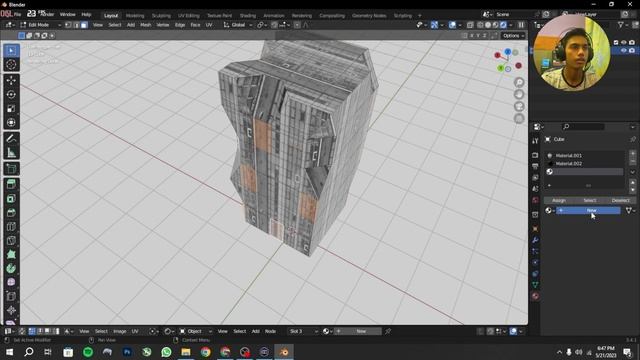Open the Scene selector dropdown
The height and width of the screenshot is (360, 640).
[487, 14]
